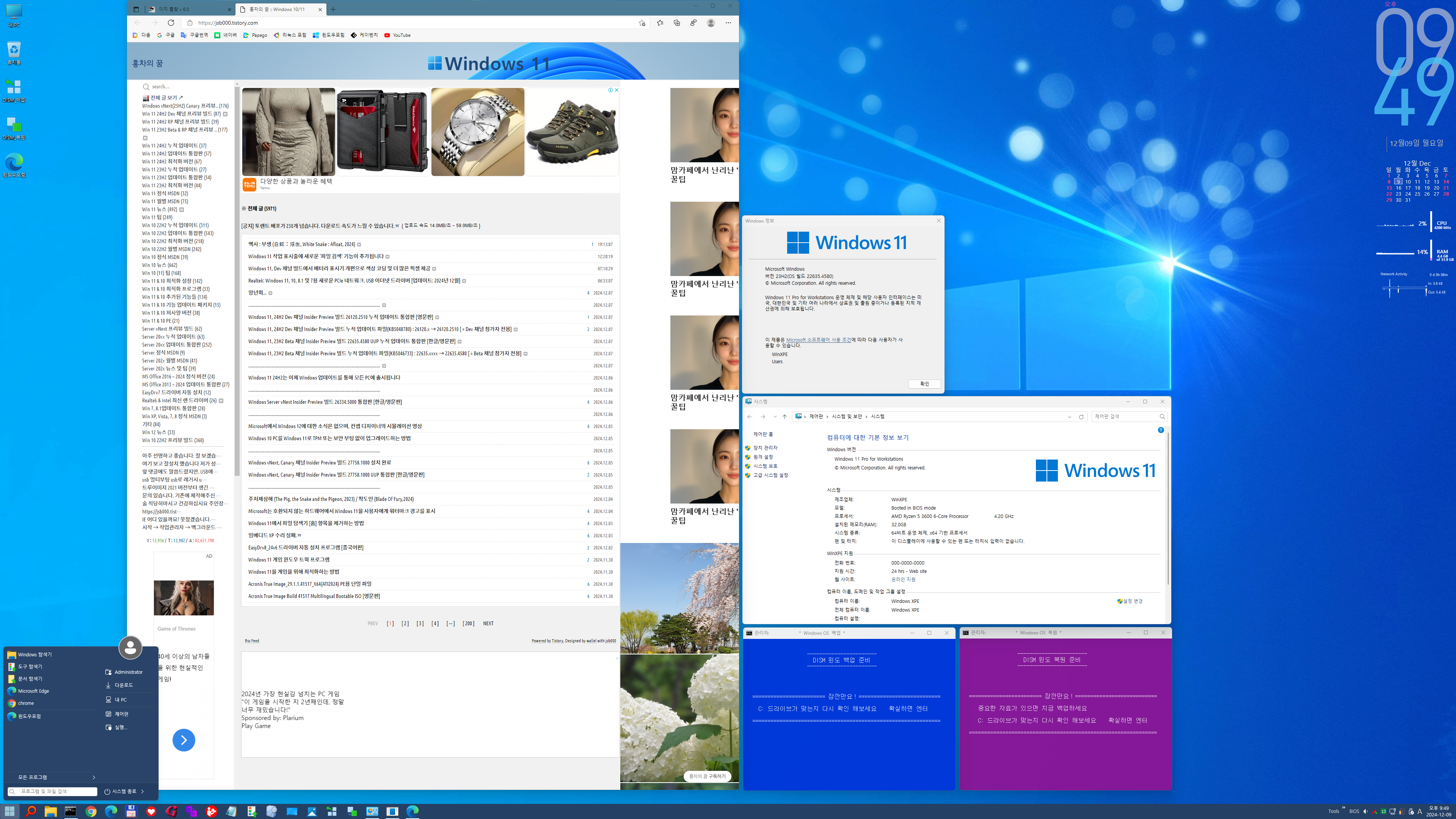Click the refresh icon in 시스템 address bar
The image size is (1456, 819).
(1081, 417)
